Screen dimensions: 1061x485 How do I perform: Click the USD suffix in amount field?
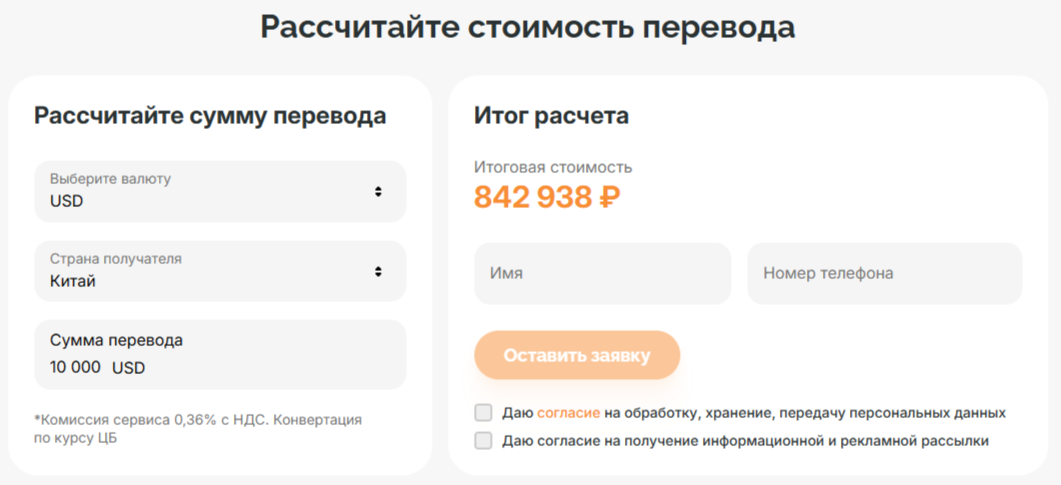coord(128,368)
